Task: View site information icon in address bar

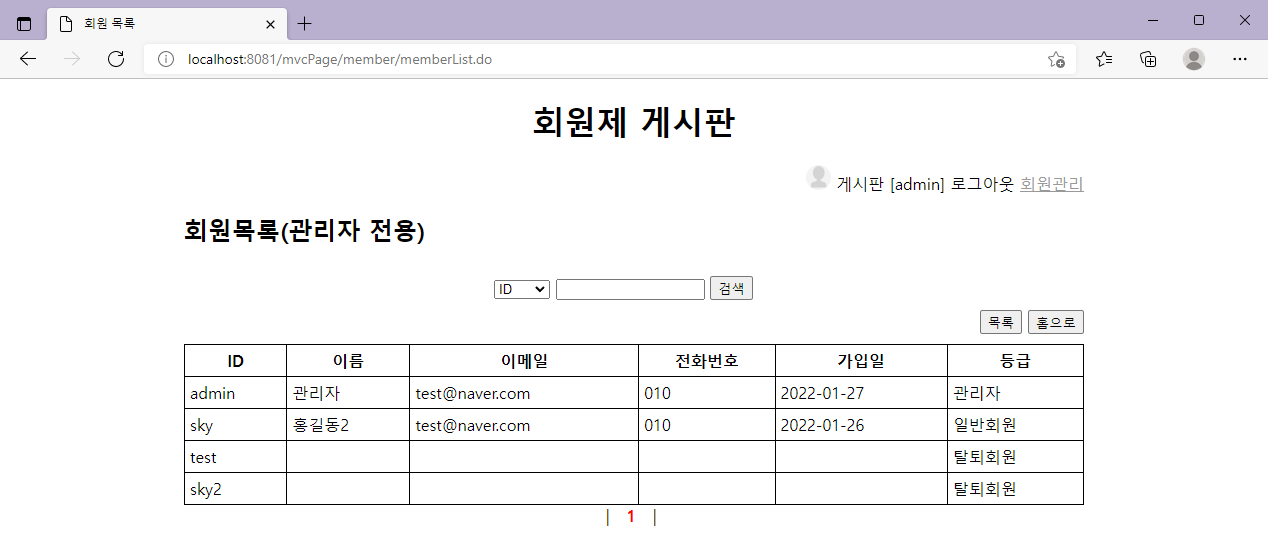Action: [x=166, y=59]
